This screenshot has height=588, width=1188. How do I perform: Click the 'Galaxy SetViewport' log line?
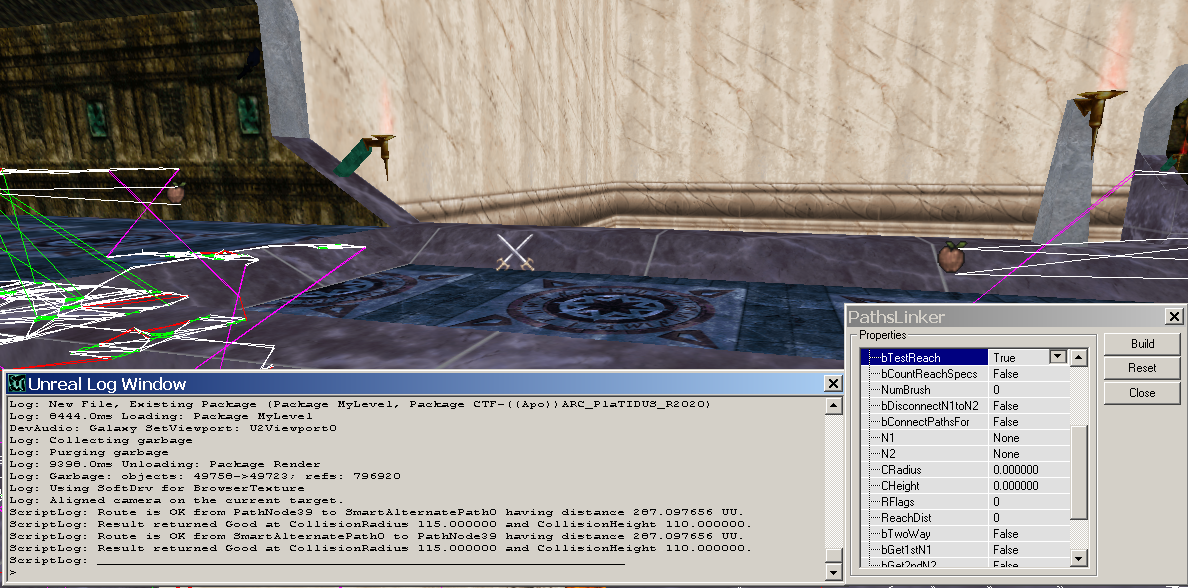point(173,428)
